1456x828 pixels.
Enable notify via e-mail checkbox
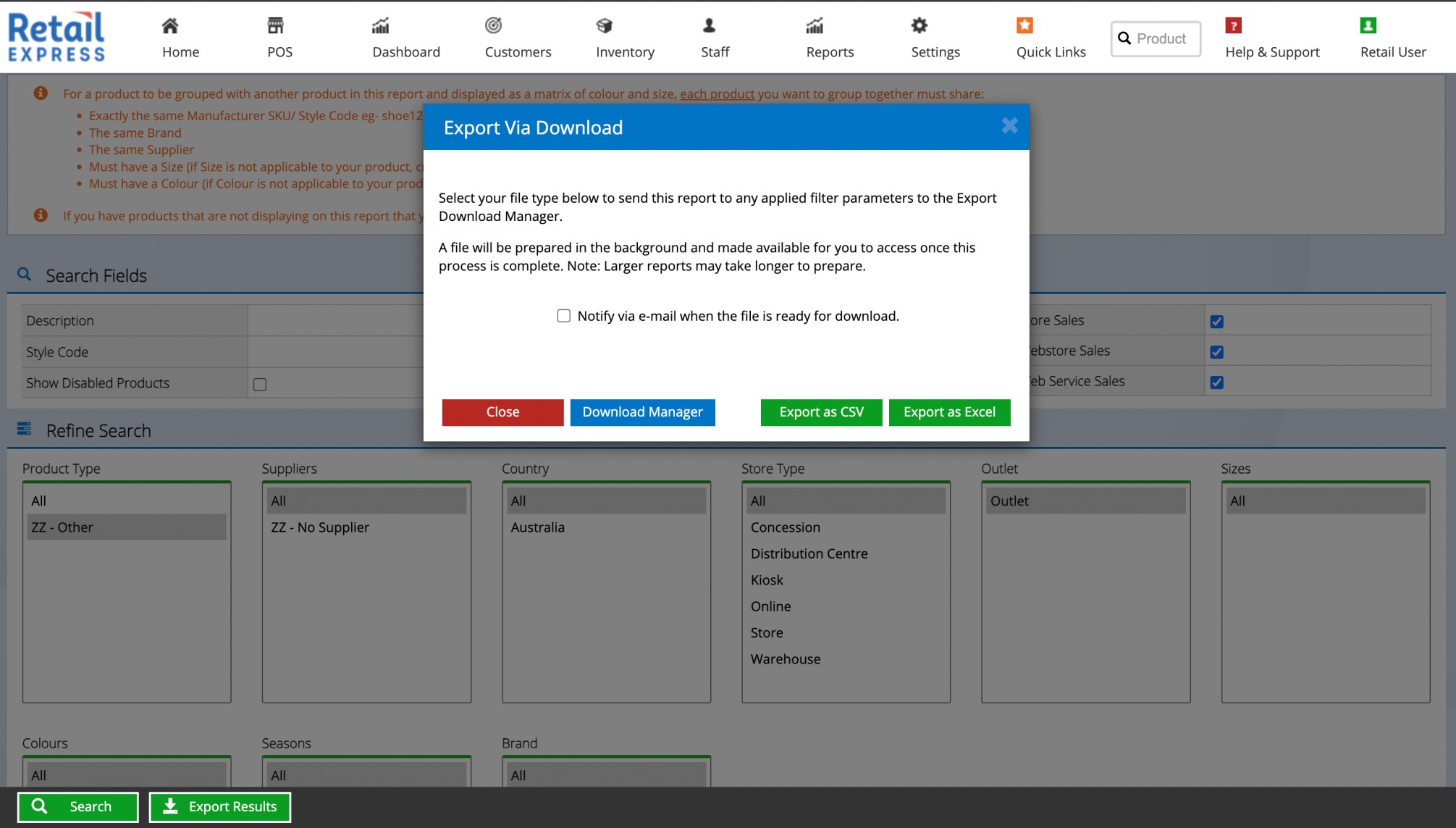[563, 316]
